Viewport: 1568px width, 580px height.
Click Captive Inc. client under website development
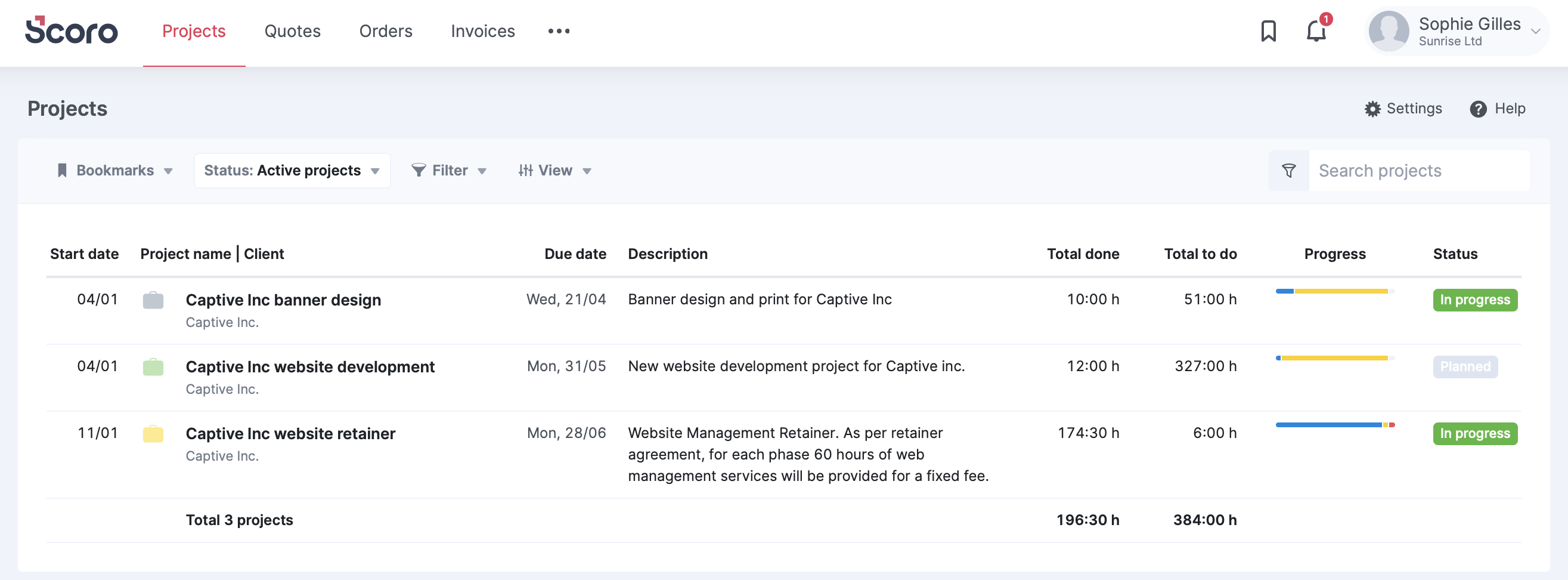click(222, 389)
